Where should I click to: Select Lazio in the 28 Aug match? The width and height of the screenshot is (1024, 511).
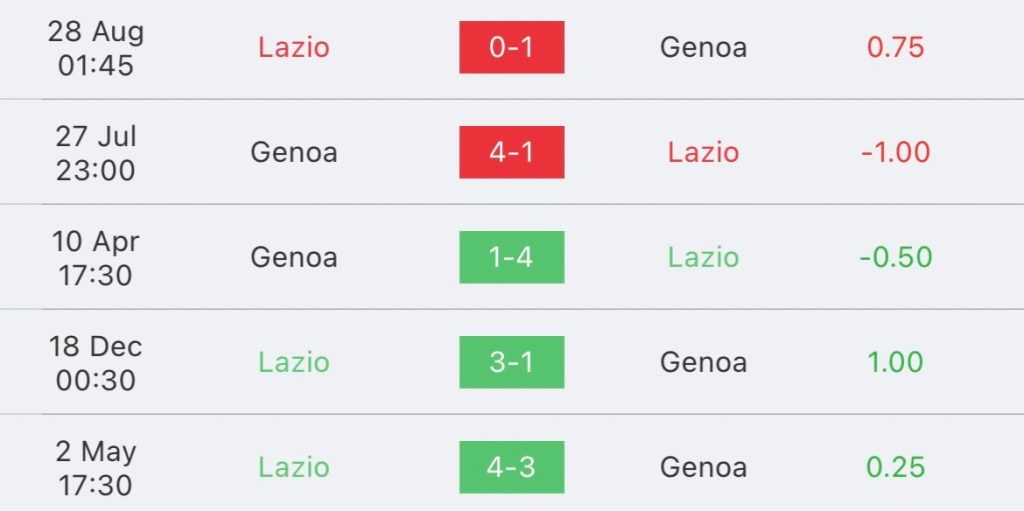(x=294, y=47)
